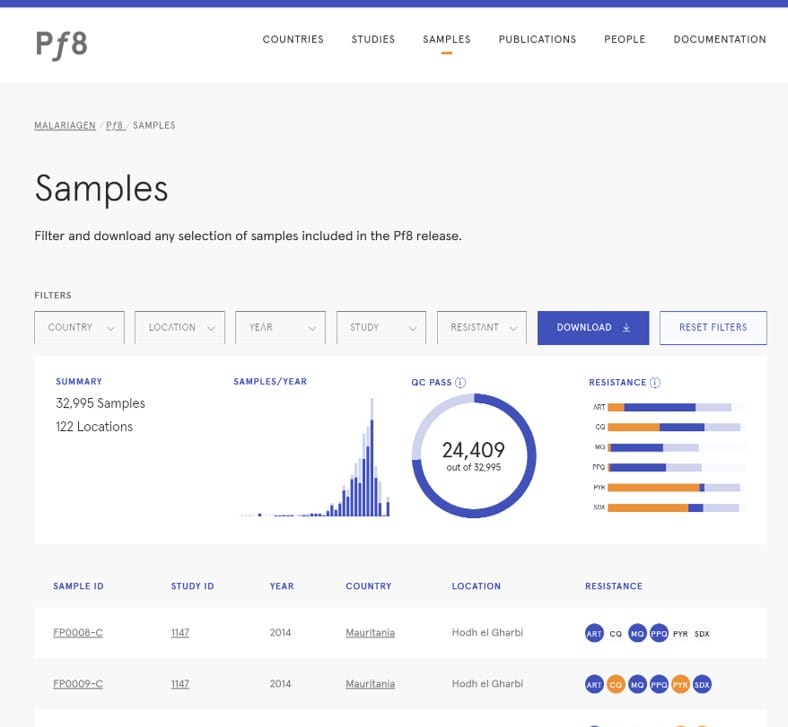The width and height of the screenshot is (788, 727).
Task: Click ART badge in FP0009-C row
Action: coord(594,684)
